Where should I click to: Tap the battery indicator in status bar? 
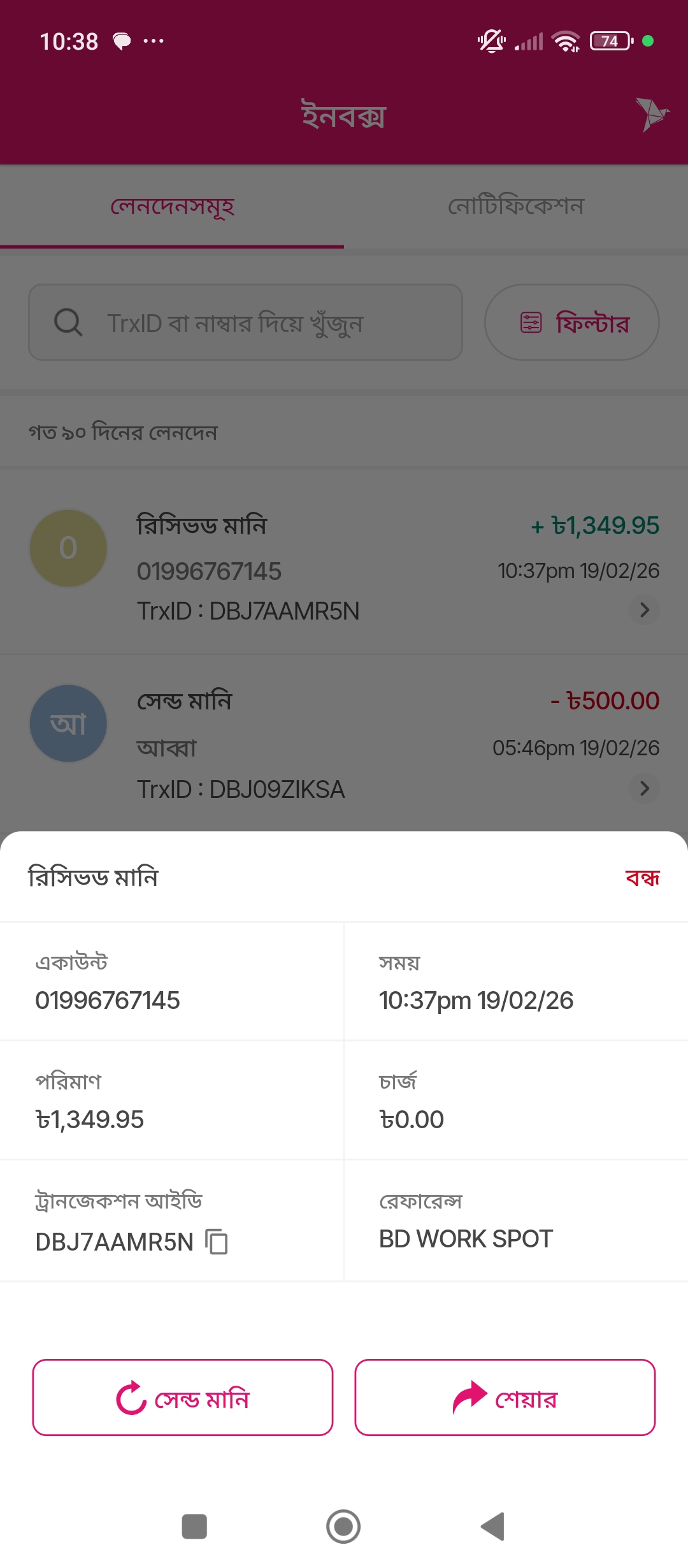click(x=610, y=41)
